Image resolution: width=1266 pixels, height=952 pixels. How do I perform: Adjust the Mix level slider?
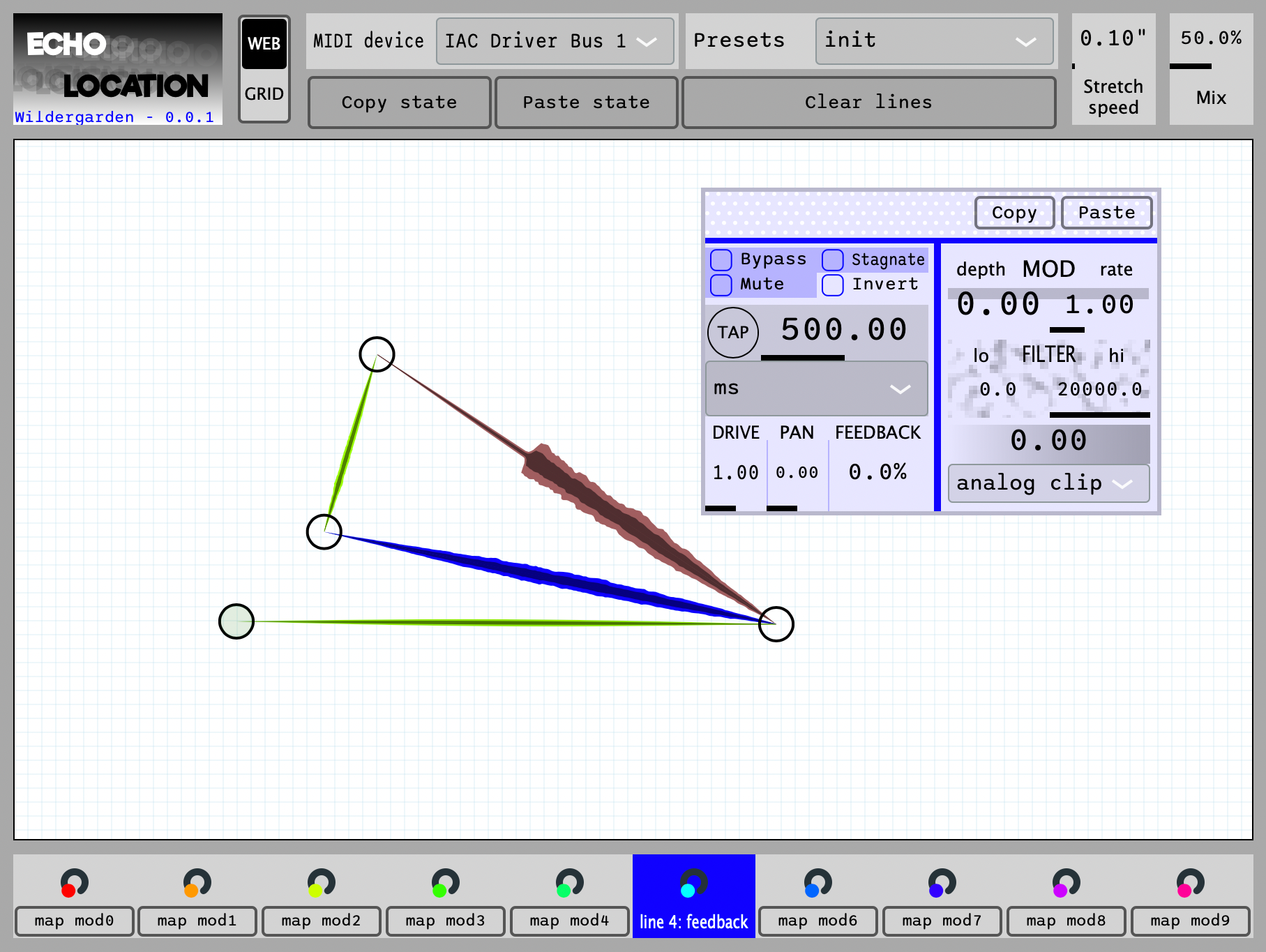[1210, 67]
